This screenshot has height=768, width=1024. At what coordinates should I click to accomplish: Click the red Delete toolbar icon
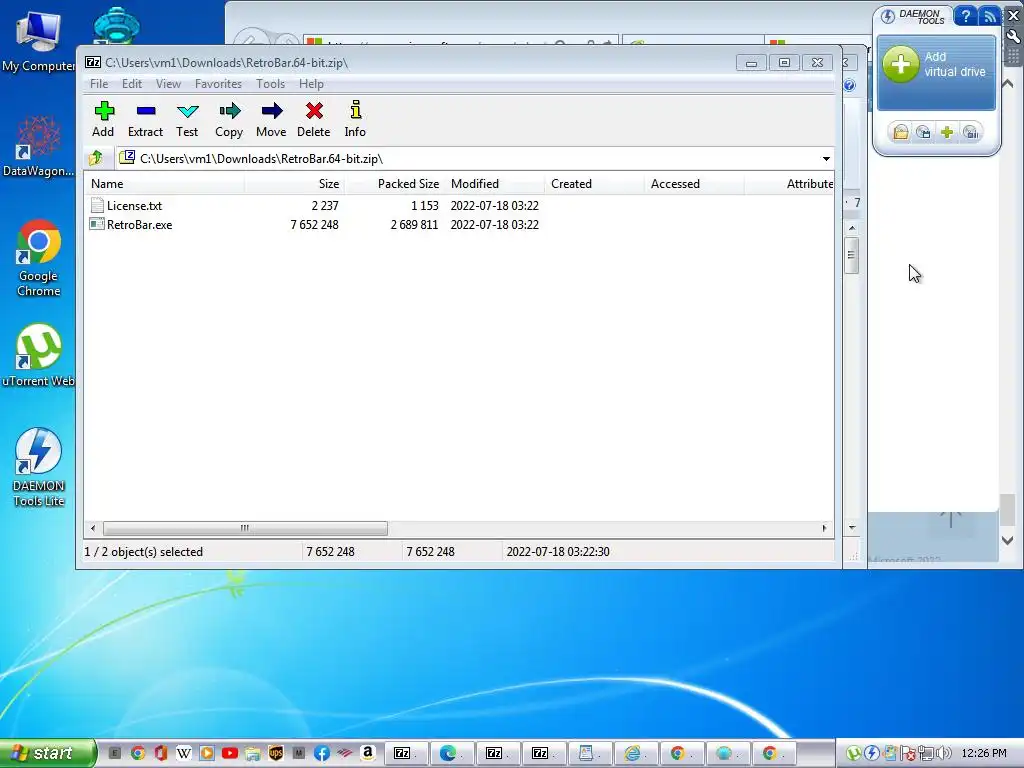pyautogui.click(x=313, y=119)
